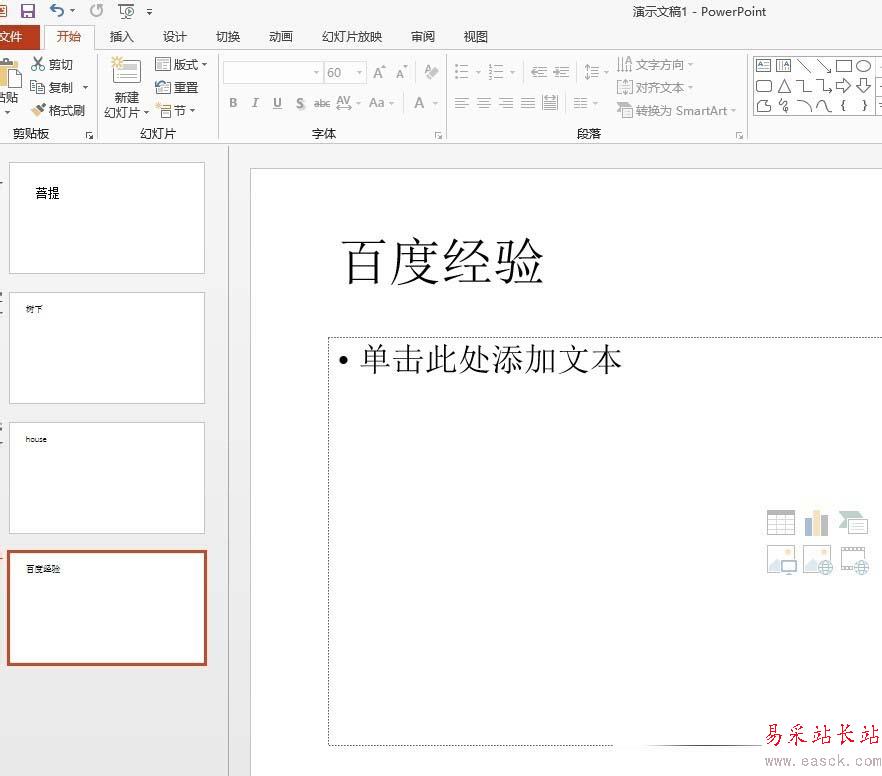
Task: Switch to the 切换 (Transitions) tab
Action: tap(228, 37)
